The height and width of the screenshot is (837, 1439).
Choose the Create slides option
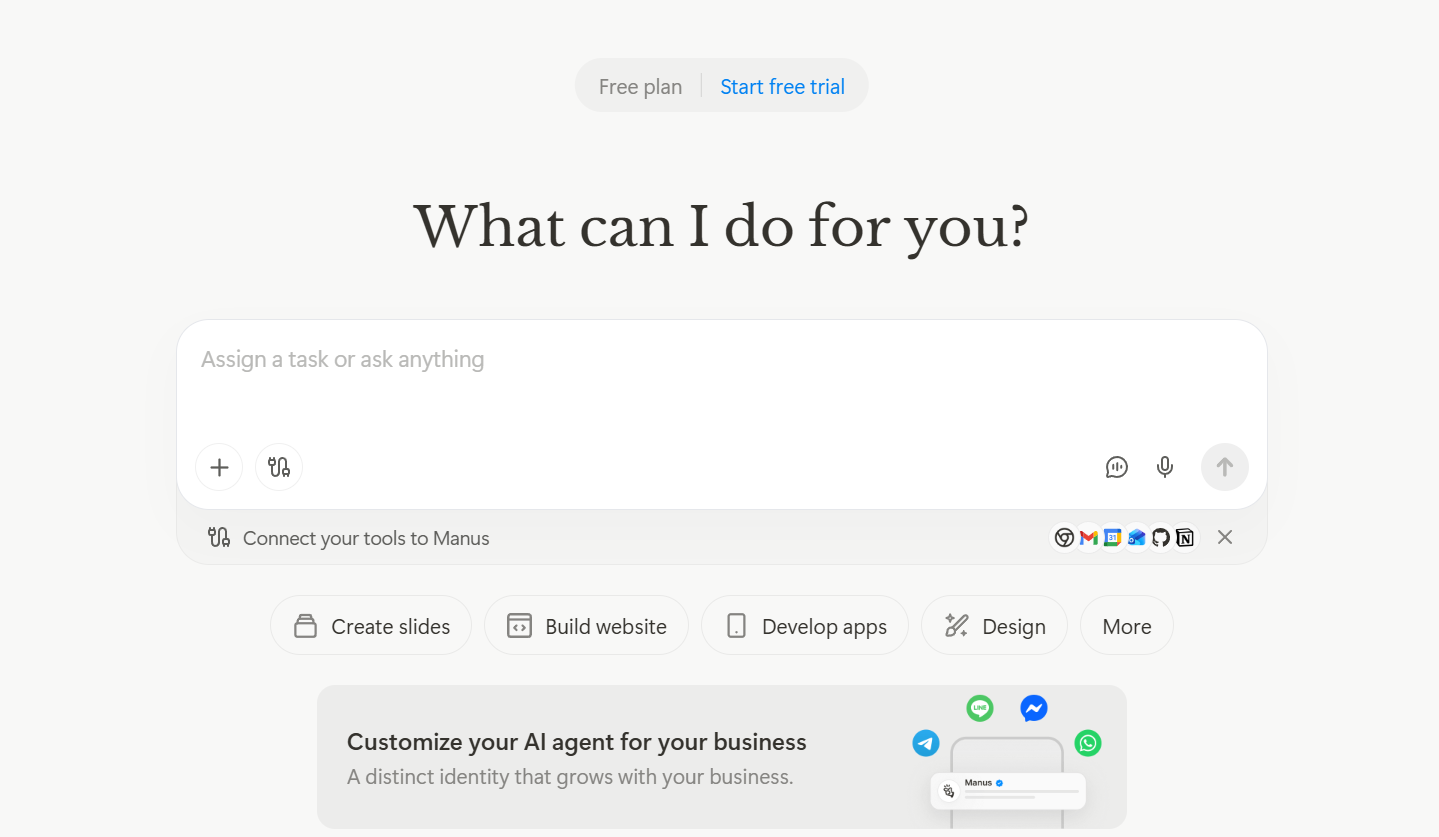click(x=371, y=626)
